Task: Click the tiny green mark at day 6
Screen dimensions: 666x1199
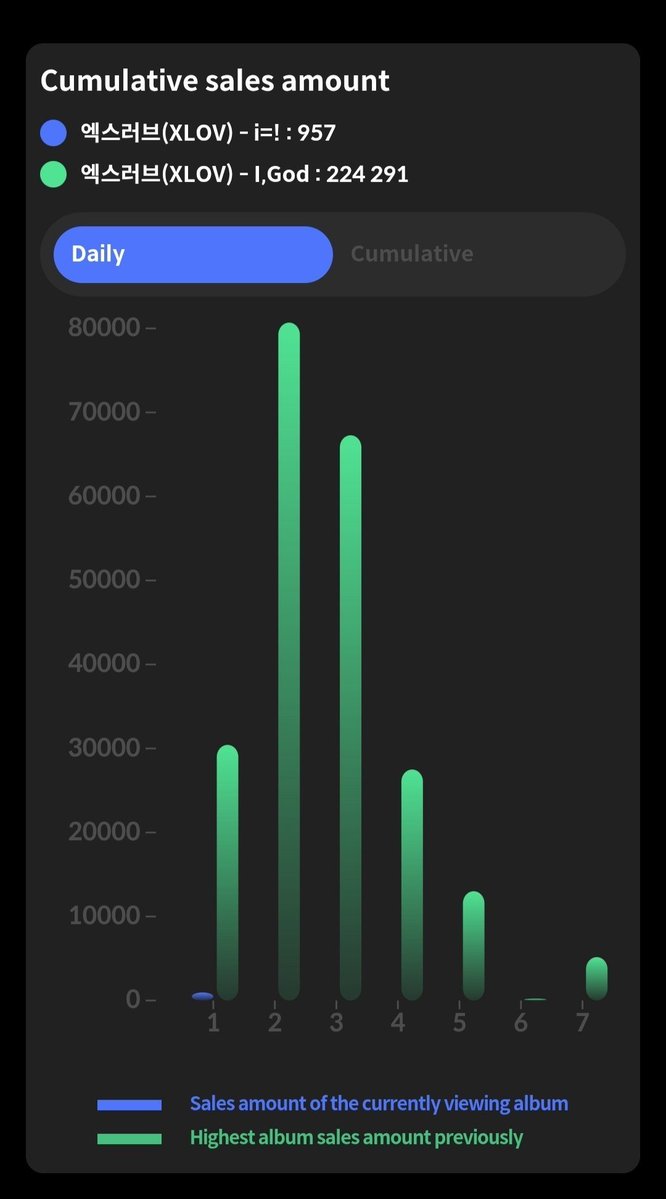Action: click(x=535, y=999)
